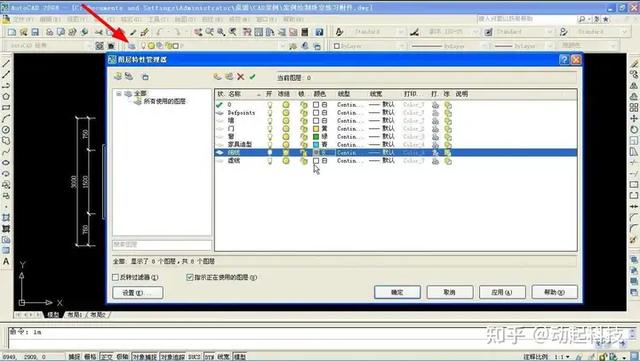Viewport: 640px width, 361px height.
Task: Click the 确定 button
Action: 397,292
